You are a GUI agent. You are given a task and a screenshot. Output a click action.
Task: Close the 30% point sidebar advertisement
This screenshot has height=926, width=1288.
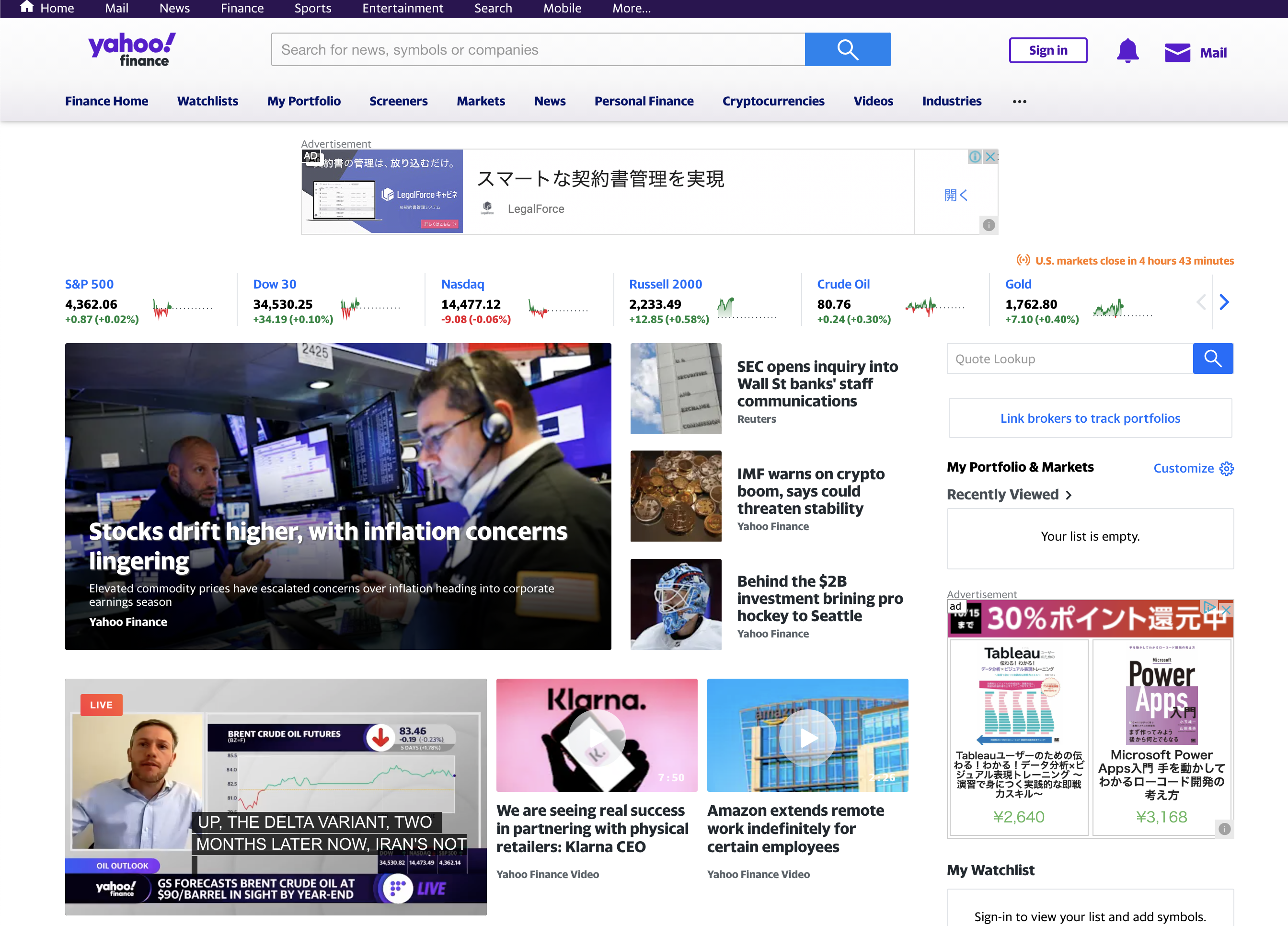pyautogui.click(x=1226, y=610)
